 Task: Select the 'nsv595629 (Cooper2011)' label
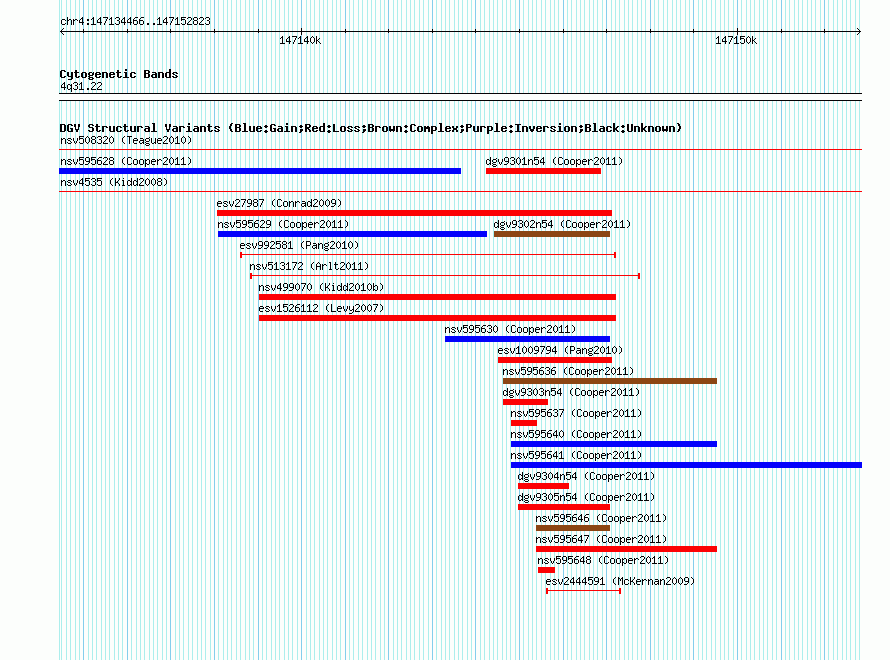[x=283, y=224]
